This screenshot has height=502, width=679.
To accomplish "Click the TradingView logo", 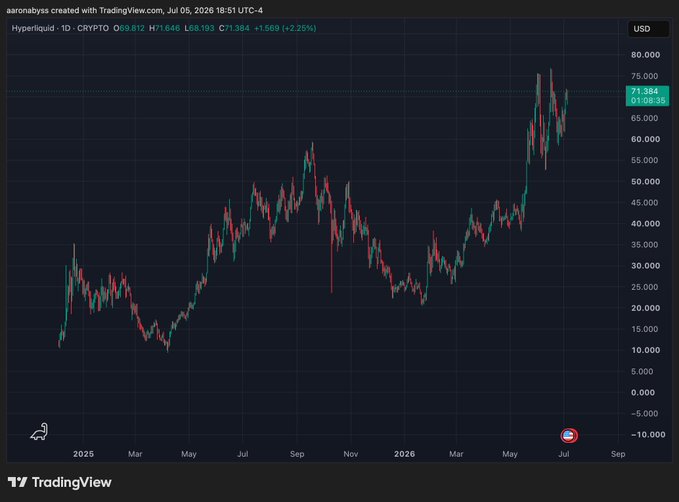I will (x=60, y=482).
